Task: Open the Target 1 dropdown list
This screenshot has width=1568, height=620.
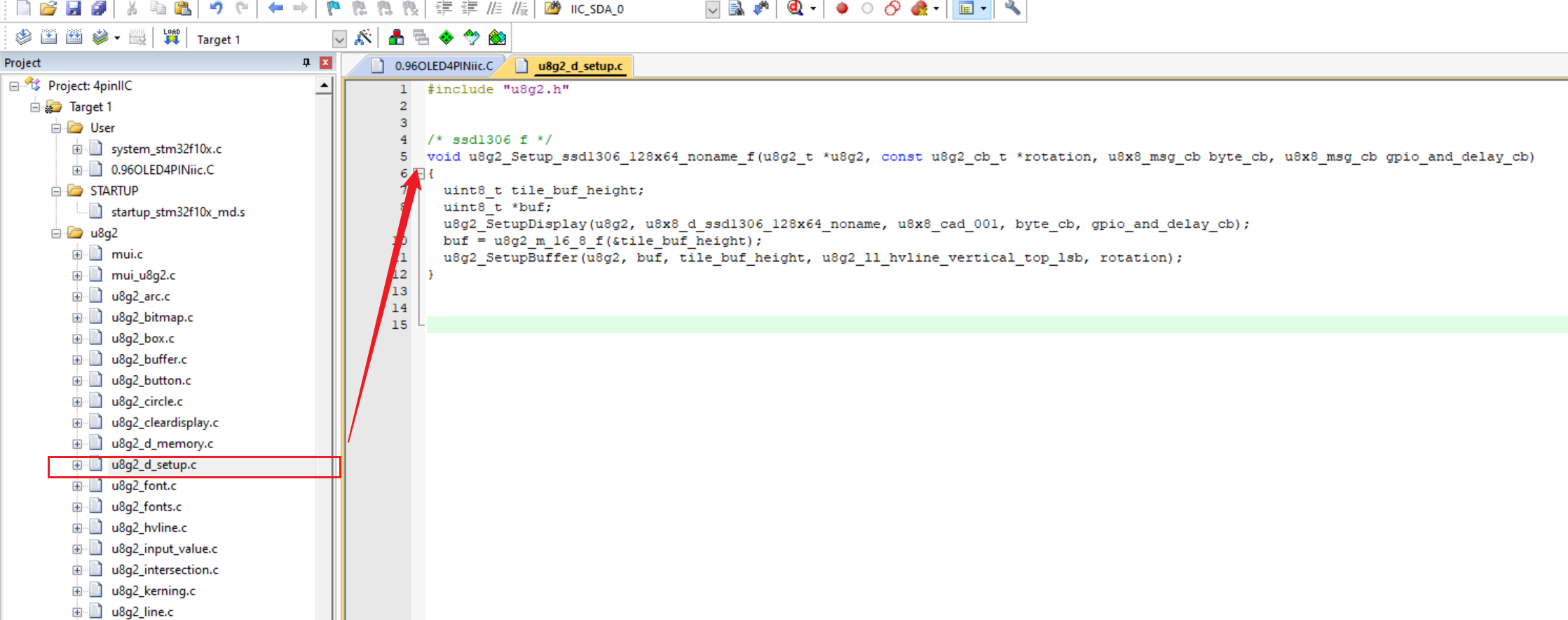Action: pos(339,39)
